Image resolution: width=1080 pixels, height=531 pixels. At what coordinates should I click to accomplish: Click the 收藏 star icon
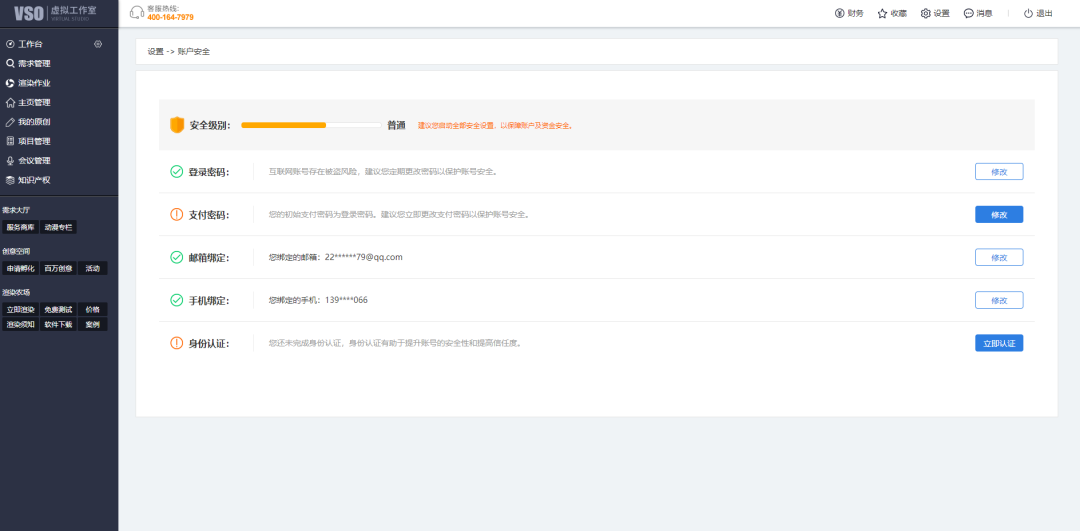coord(883,13)
